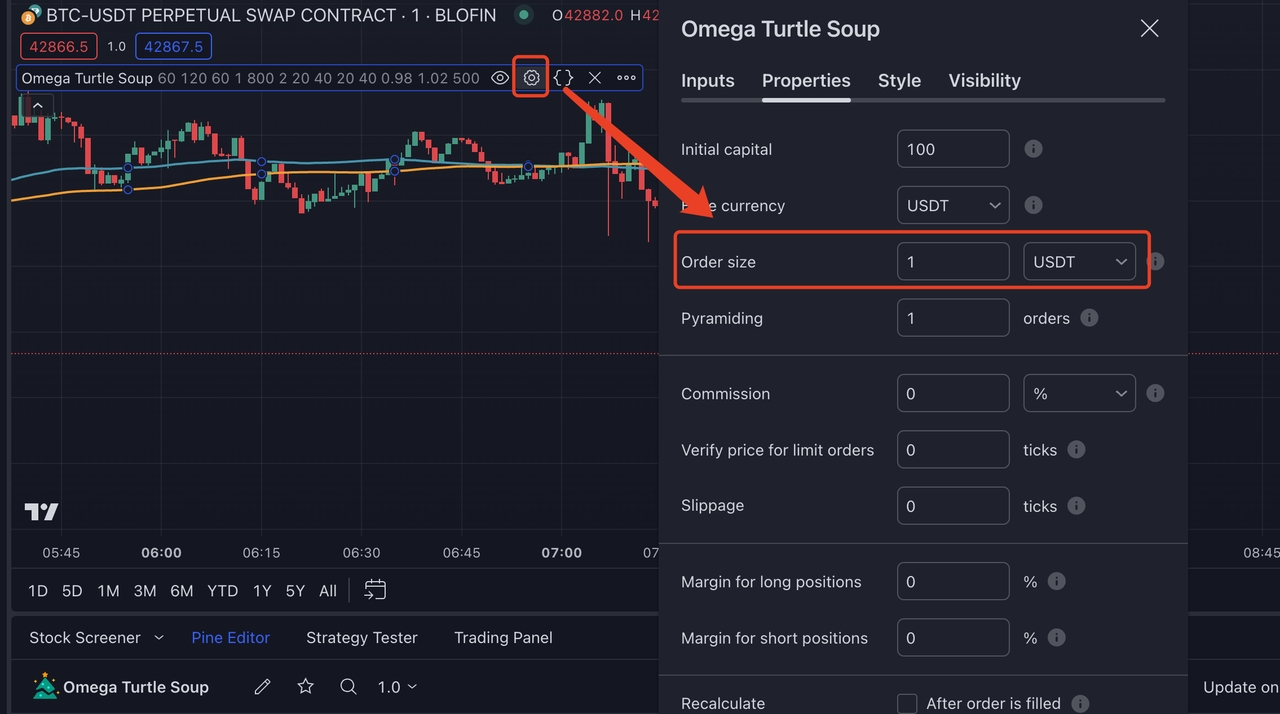Switch to the Inputs tab

[708, 81]
